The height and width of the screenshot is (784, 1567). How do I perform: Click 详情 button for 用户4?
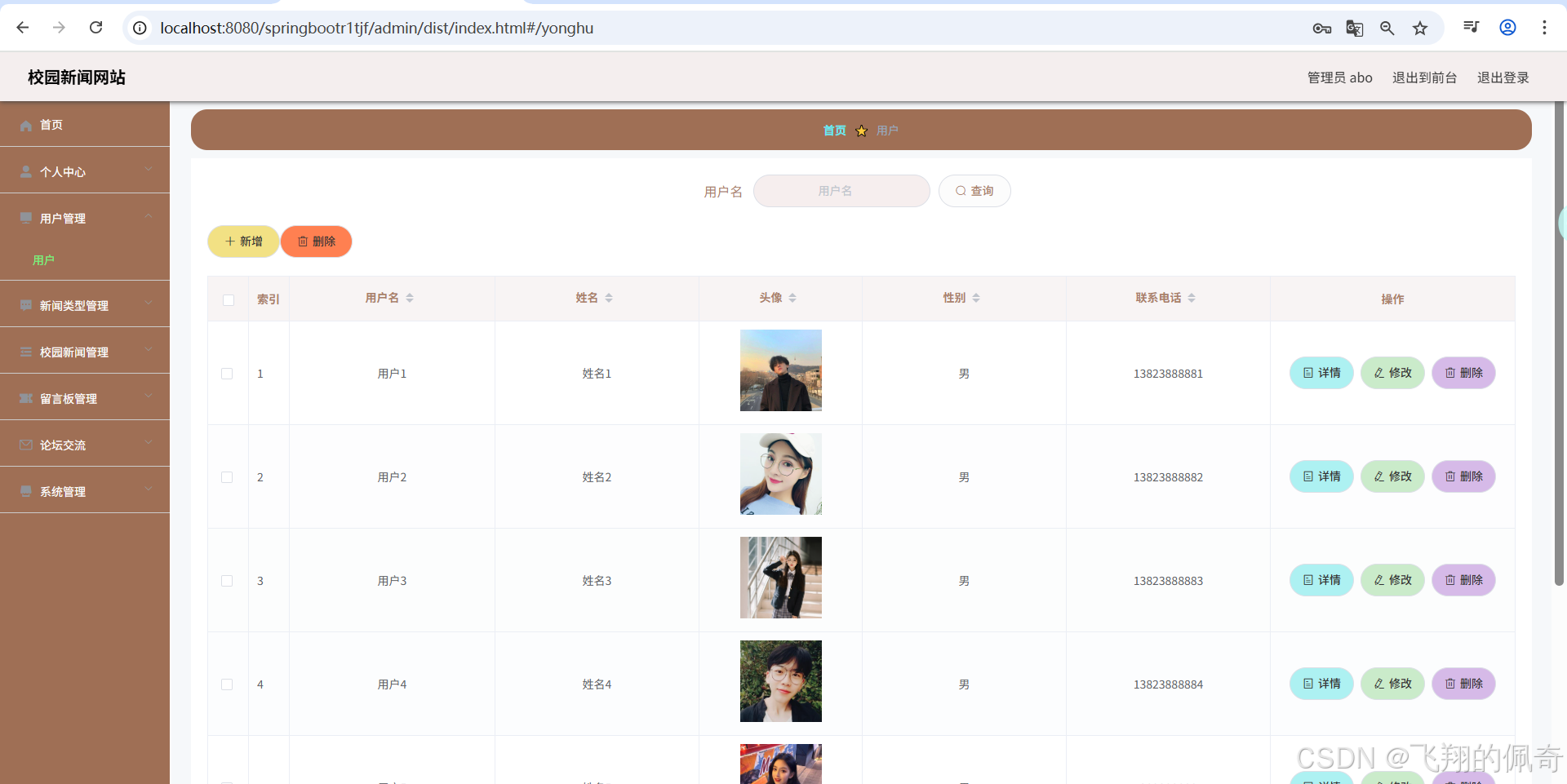pos(1321,684)
